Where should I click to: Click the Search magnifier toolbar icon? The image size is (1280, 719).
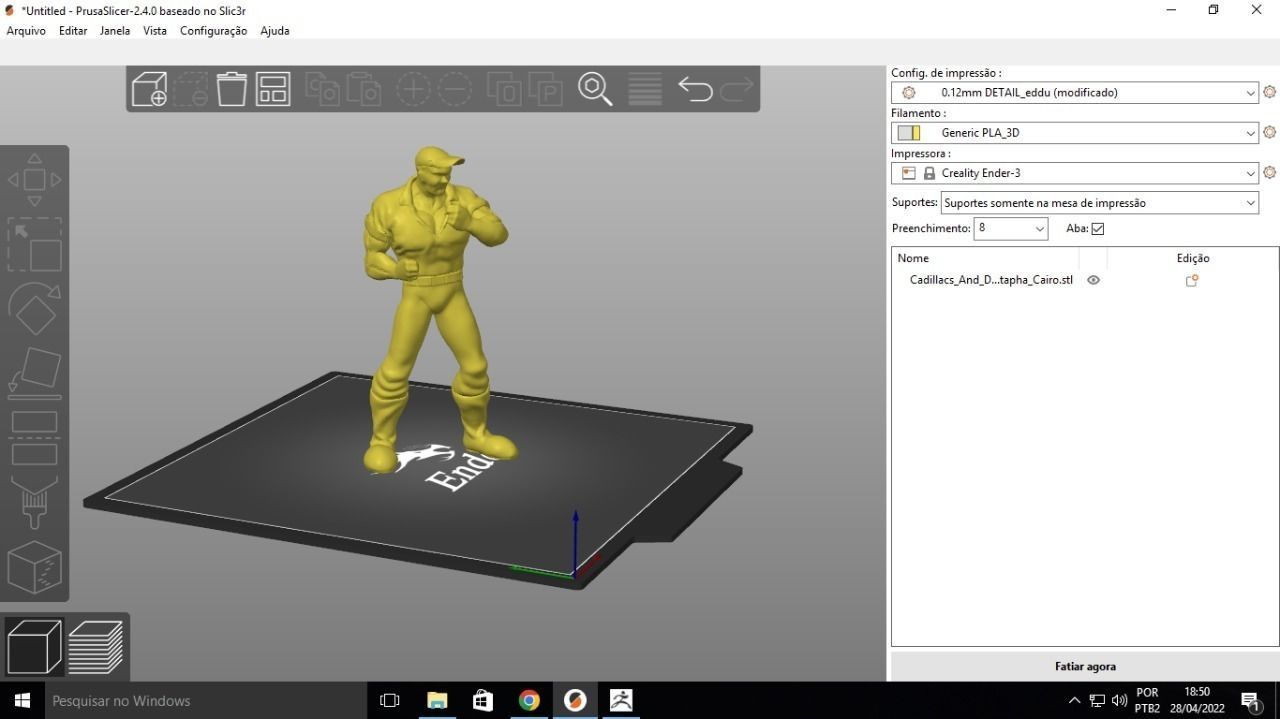click(595, 89)
